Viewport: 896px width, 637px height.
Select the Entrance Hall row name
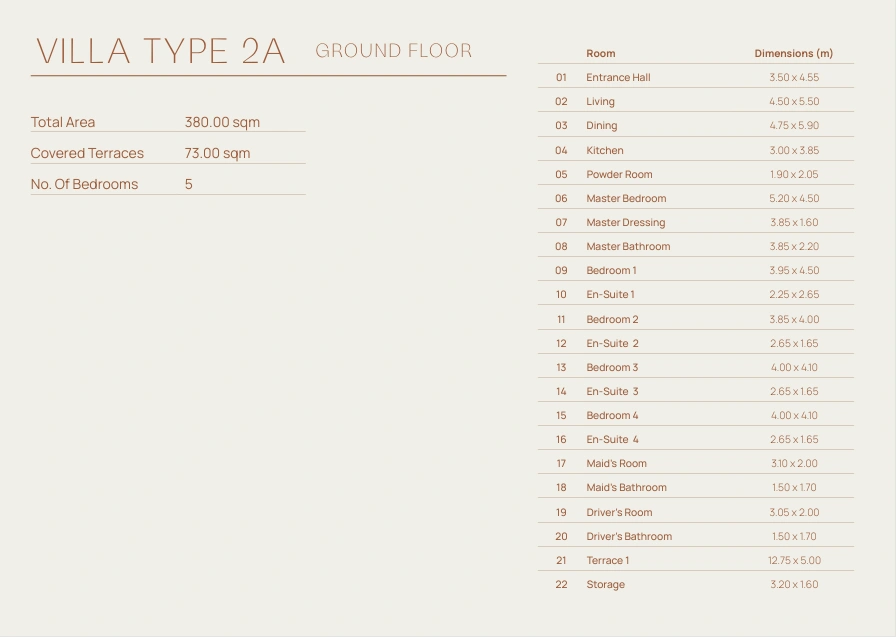(x=618, y=77)
